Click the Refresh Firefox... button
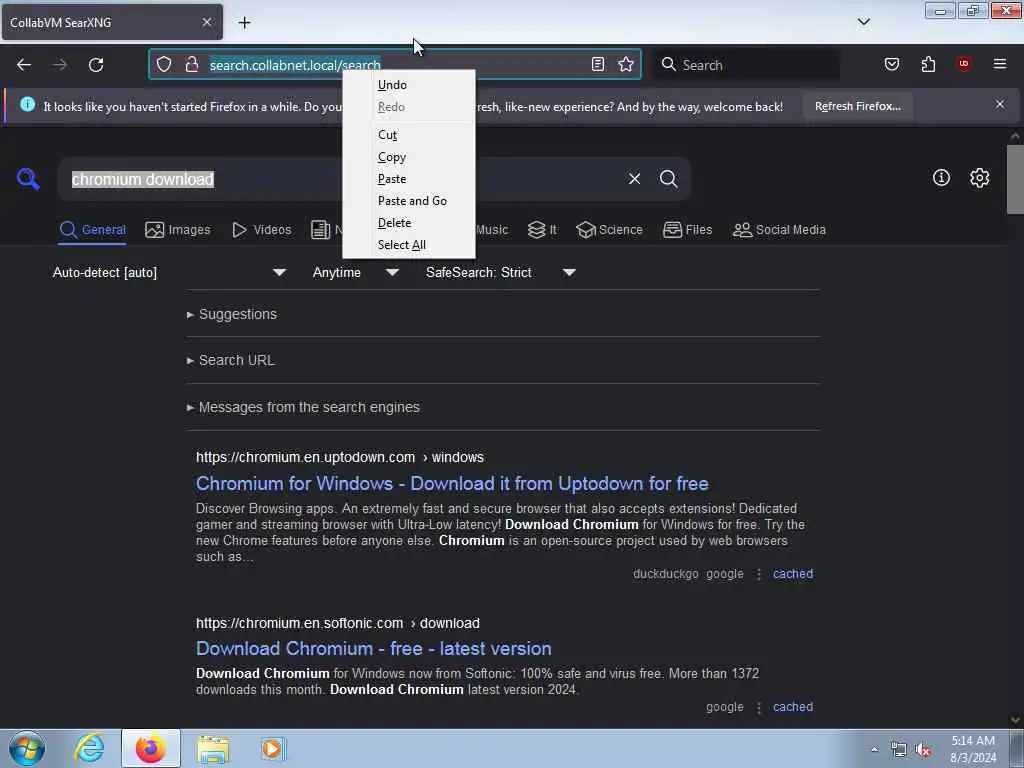This screenshot has width=1024, height=768. coord(857,106)
